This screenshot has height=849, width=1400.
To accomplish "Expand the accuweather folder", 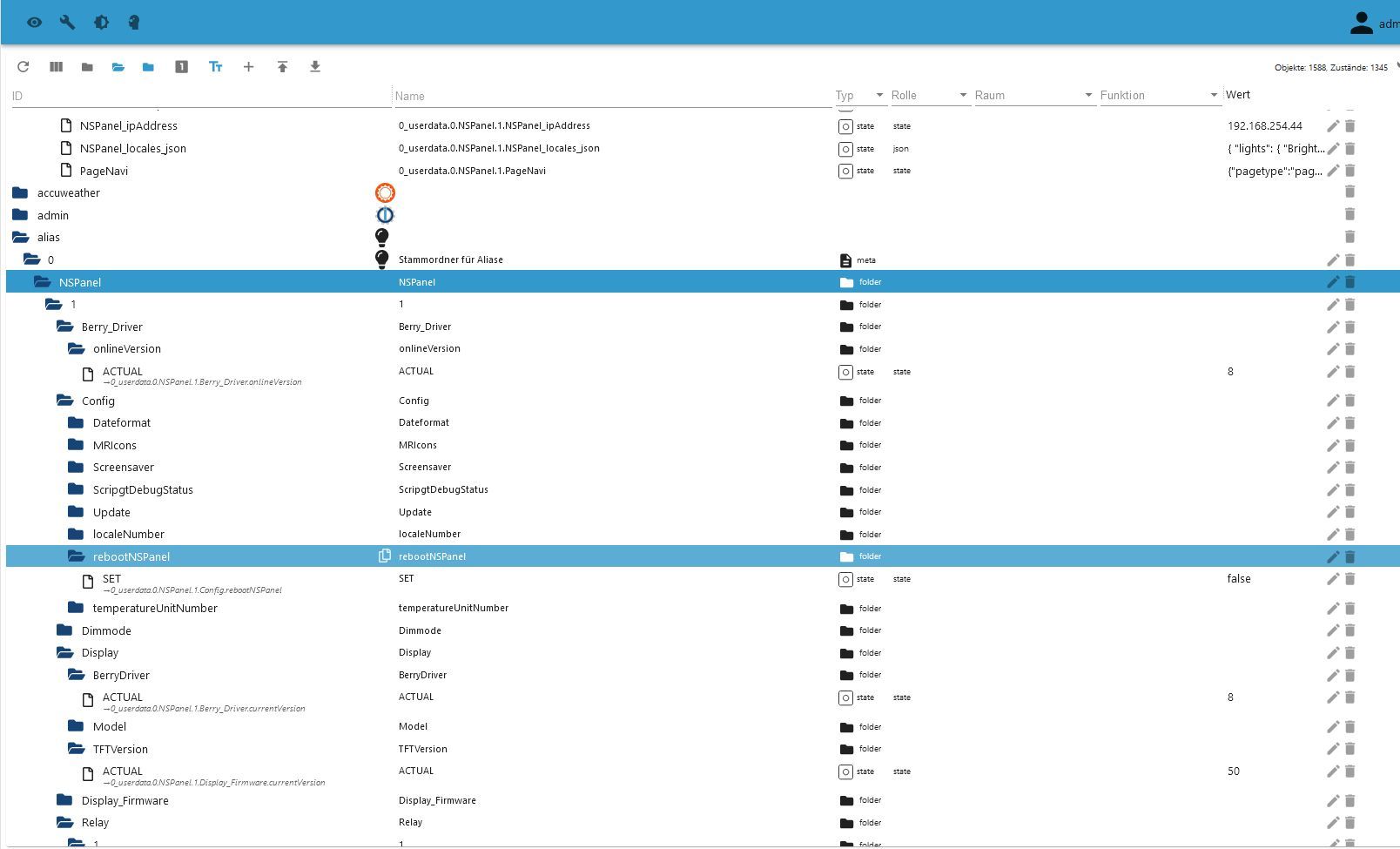I will (x=20, y=192).
